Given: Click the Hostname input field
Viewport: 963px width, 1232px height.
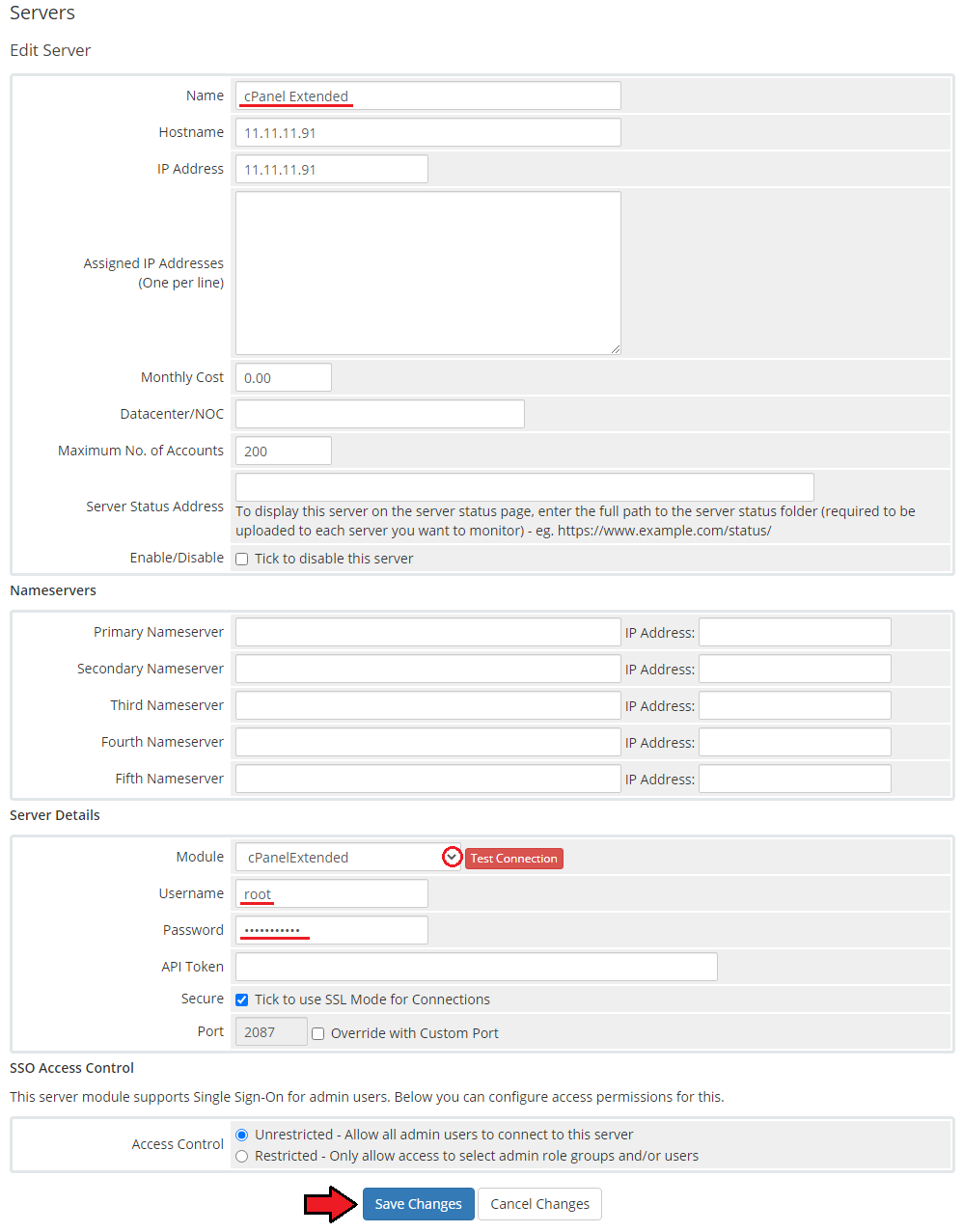Looking at the screenshot, I should coord(427,132).
